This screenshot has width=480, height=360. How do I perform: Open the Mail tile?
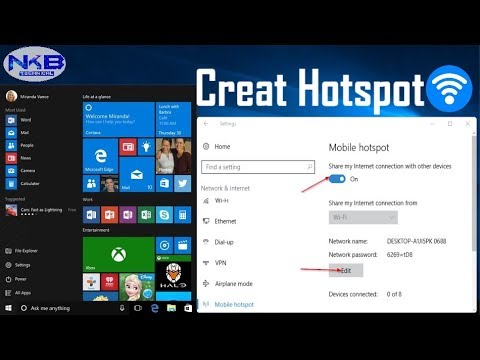137,174
